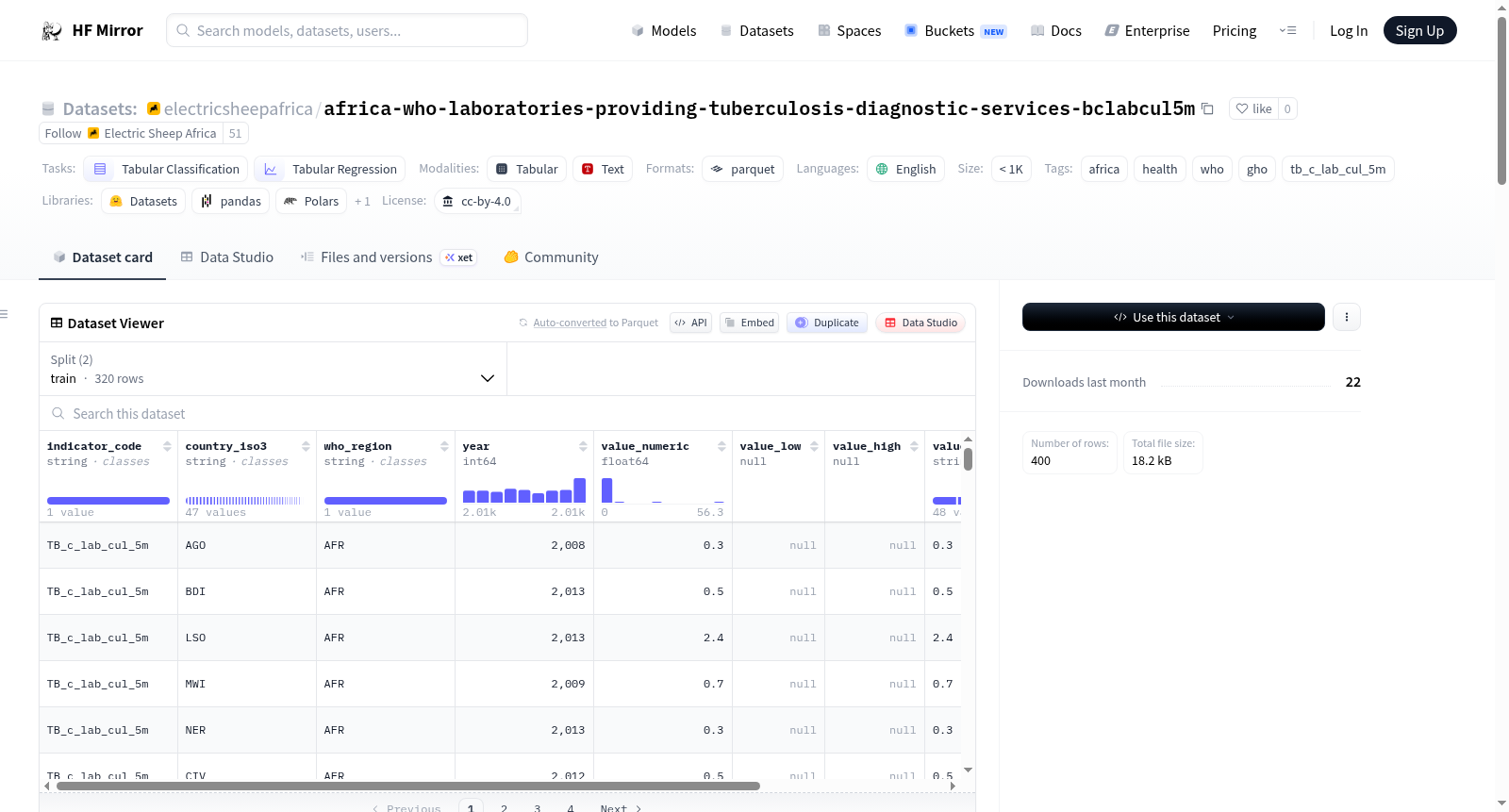Open the Data Studio tab
1509x812 pixels.
point(227,257)
